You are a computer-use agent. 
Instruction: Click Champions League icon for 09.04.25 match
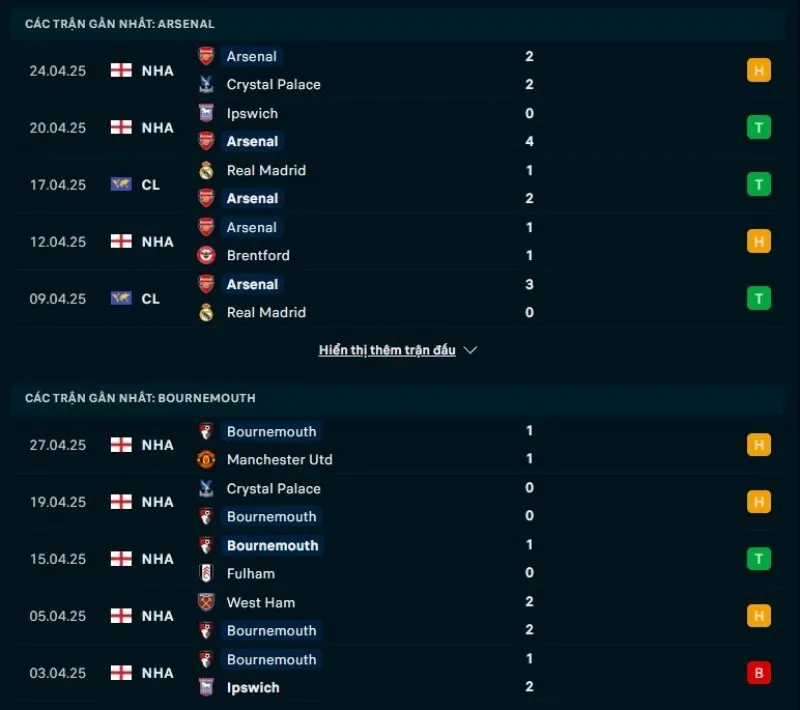[121, 298]
